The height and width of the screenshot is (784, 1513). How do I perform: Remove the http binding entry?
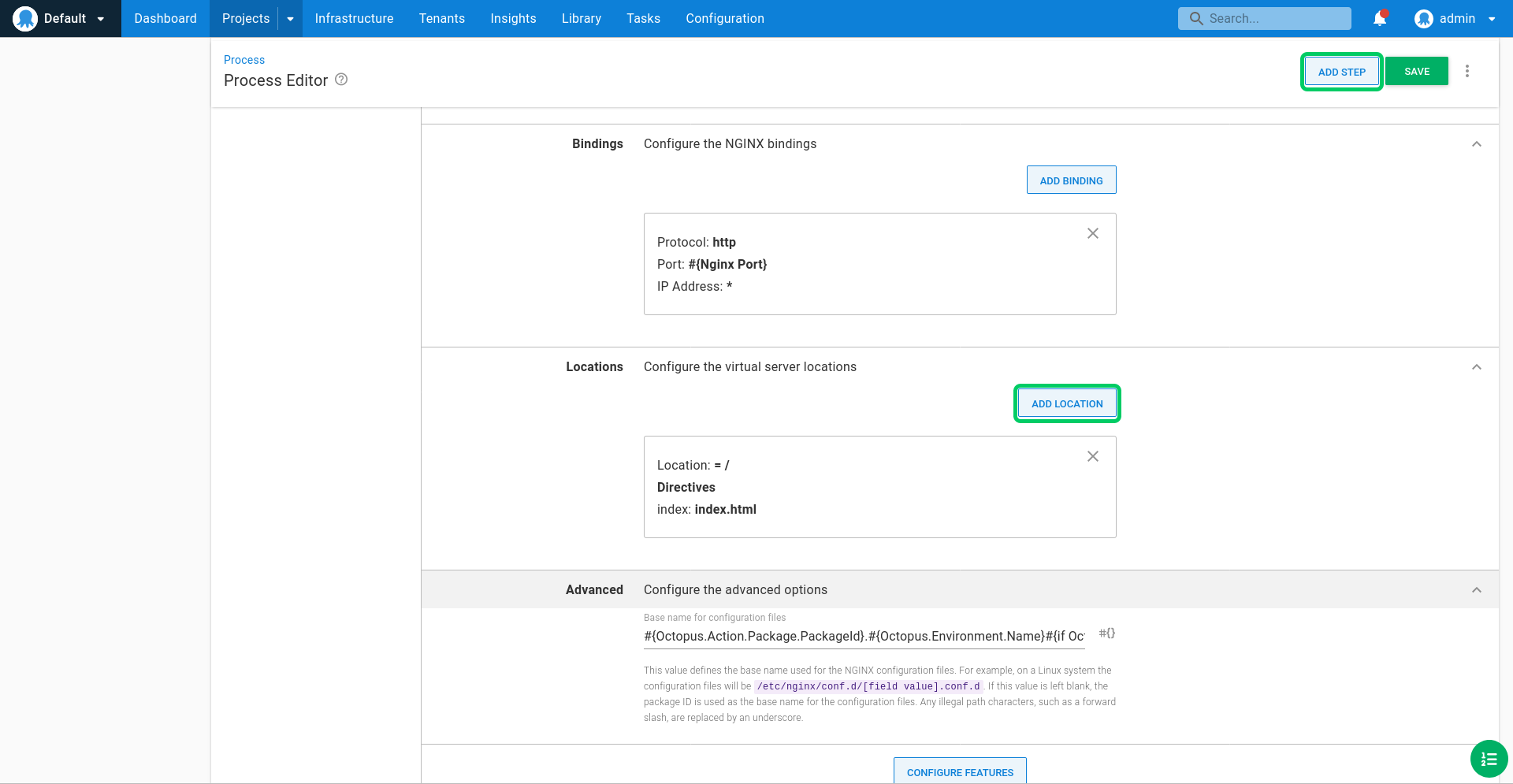[1092, 233]
